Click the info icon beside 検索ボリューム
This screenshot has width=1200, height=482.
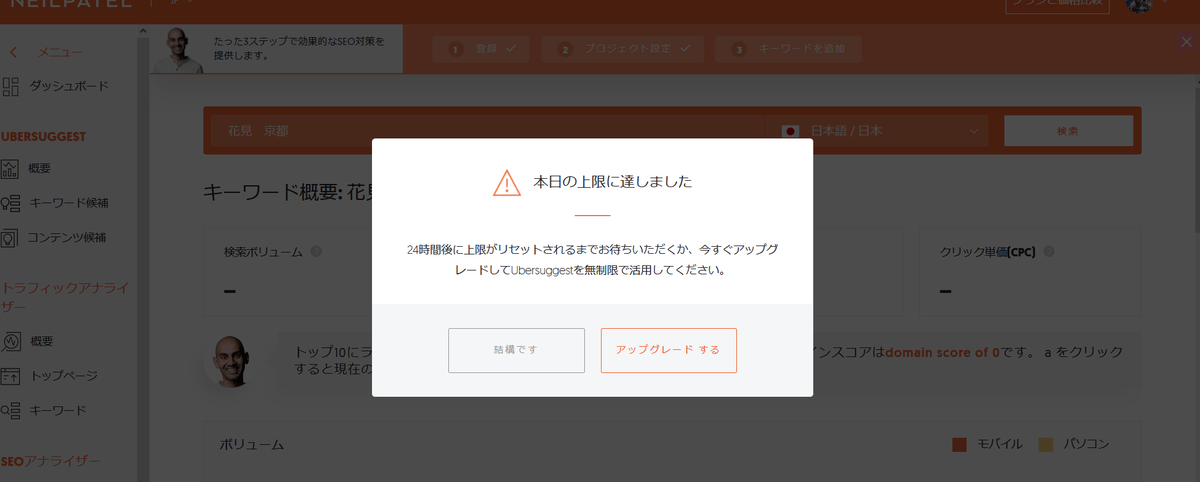click(x=316, y=252)
